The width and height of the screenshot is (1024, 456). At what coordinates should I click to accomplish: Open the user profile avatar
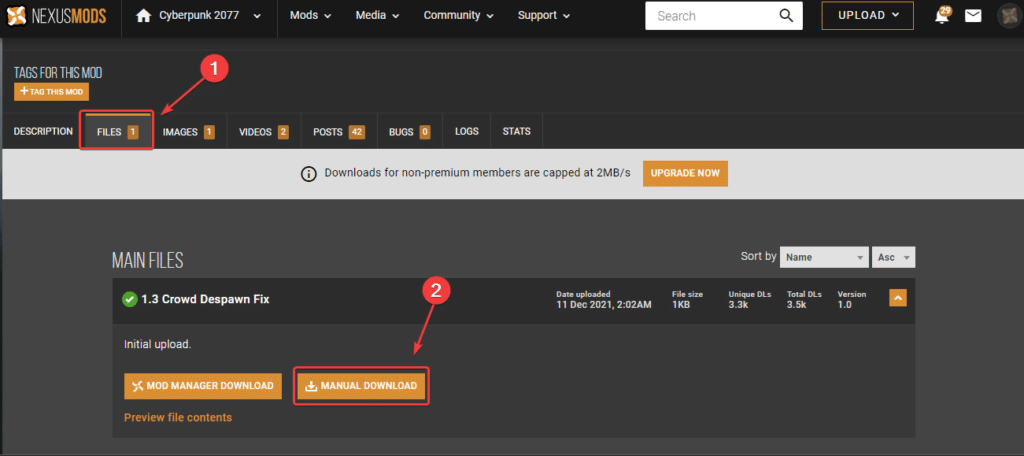1010,16
